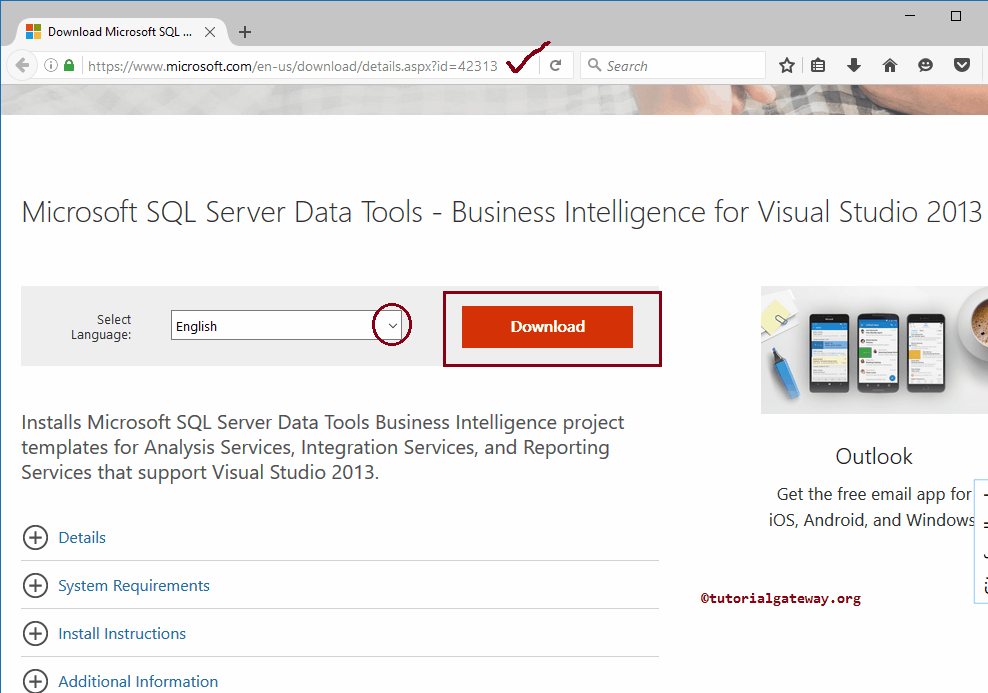Show bookmarks list icon

click(x=819, y=66)
